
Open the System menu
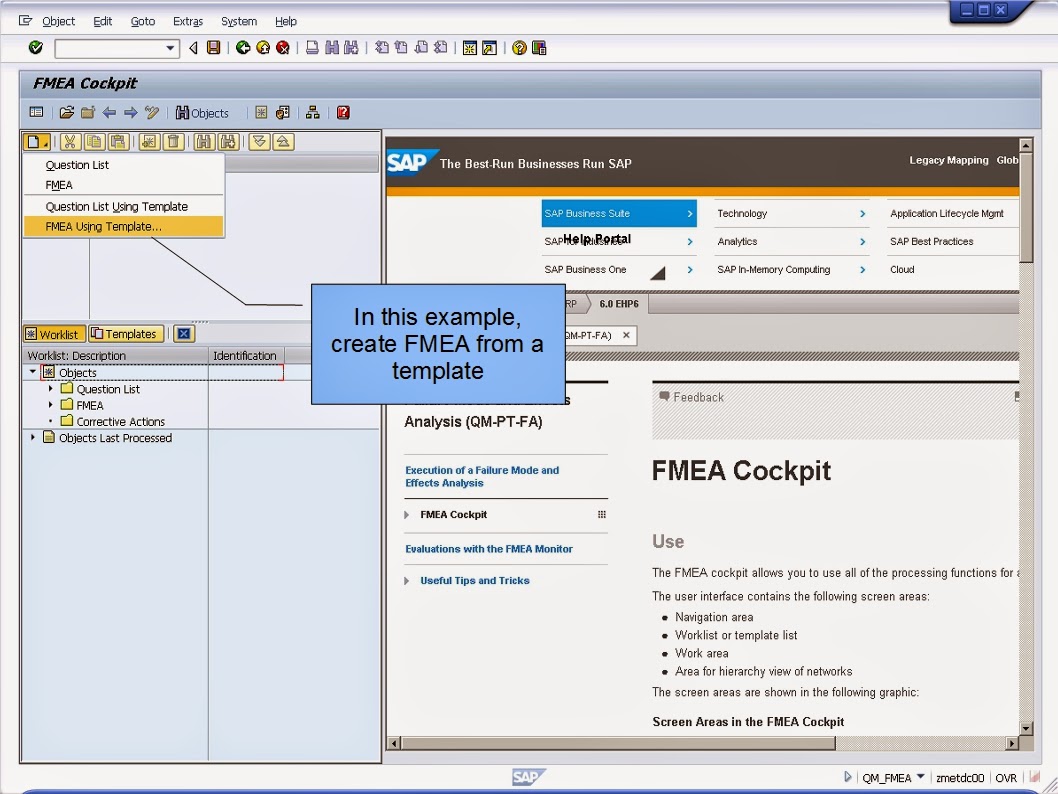[239, 21]
